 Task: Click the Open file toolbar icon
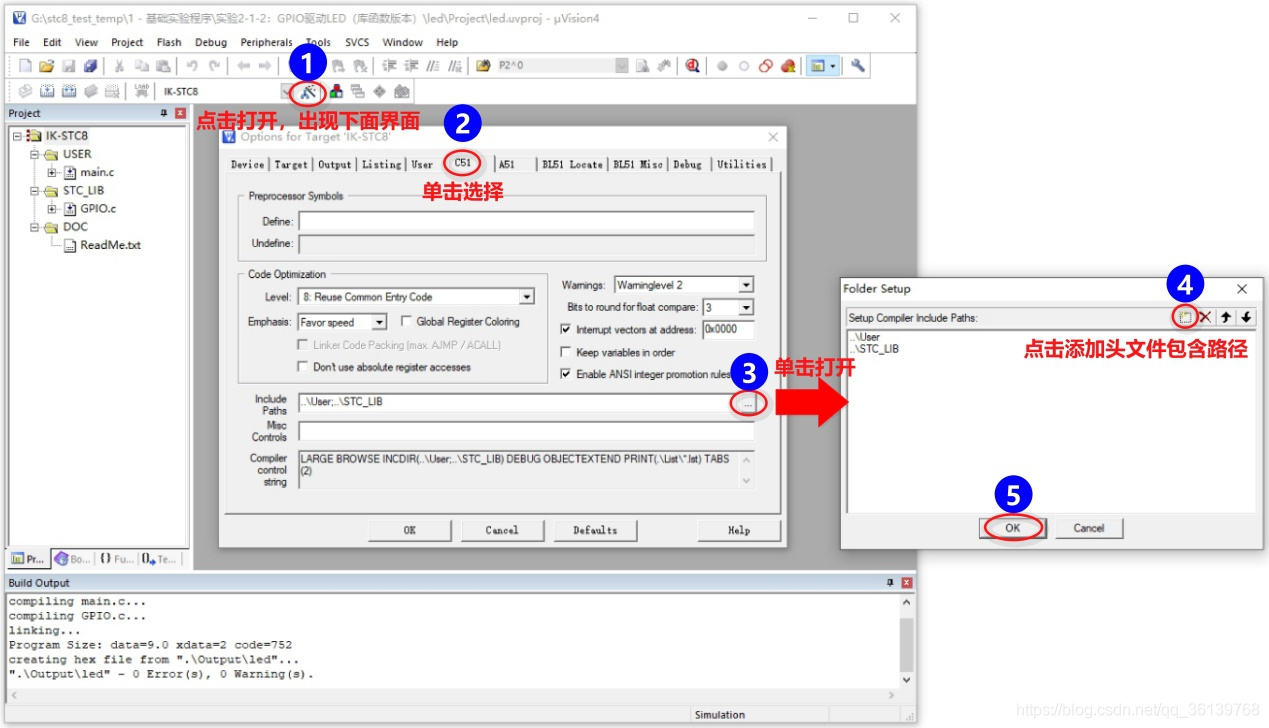(x=46, y=66)
